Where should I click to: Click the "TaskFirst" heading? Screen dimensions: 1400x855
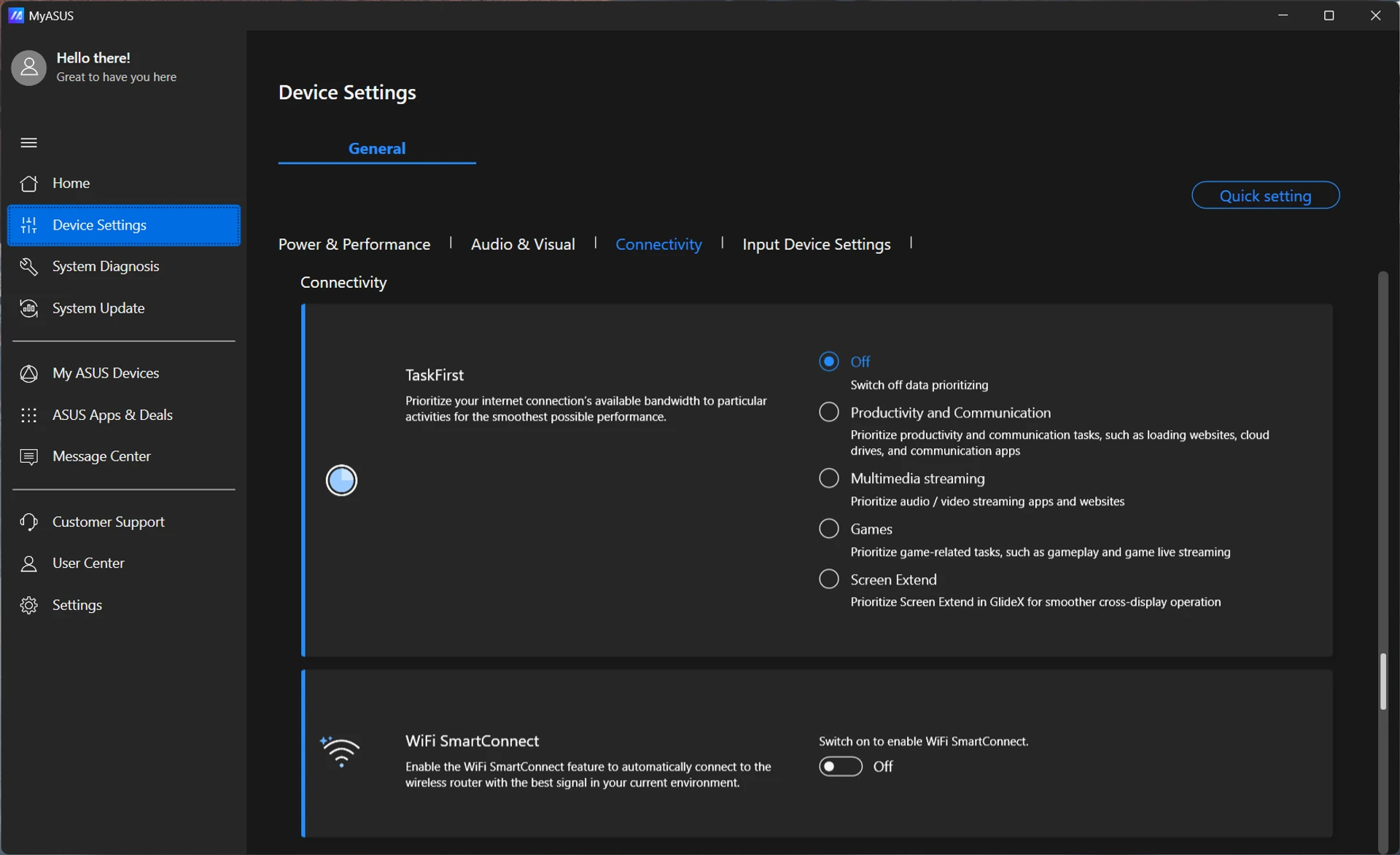tap(435, 375)
